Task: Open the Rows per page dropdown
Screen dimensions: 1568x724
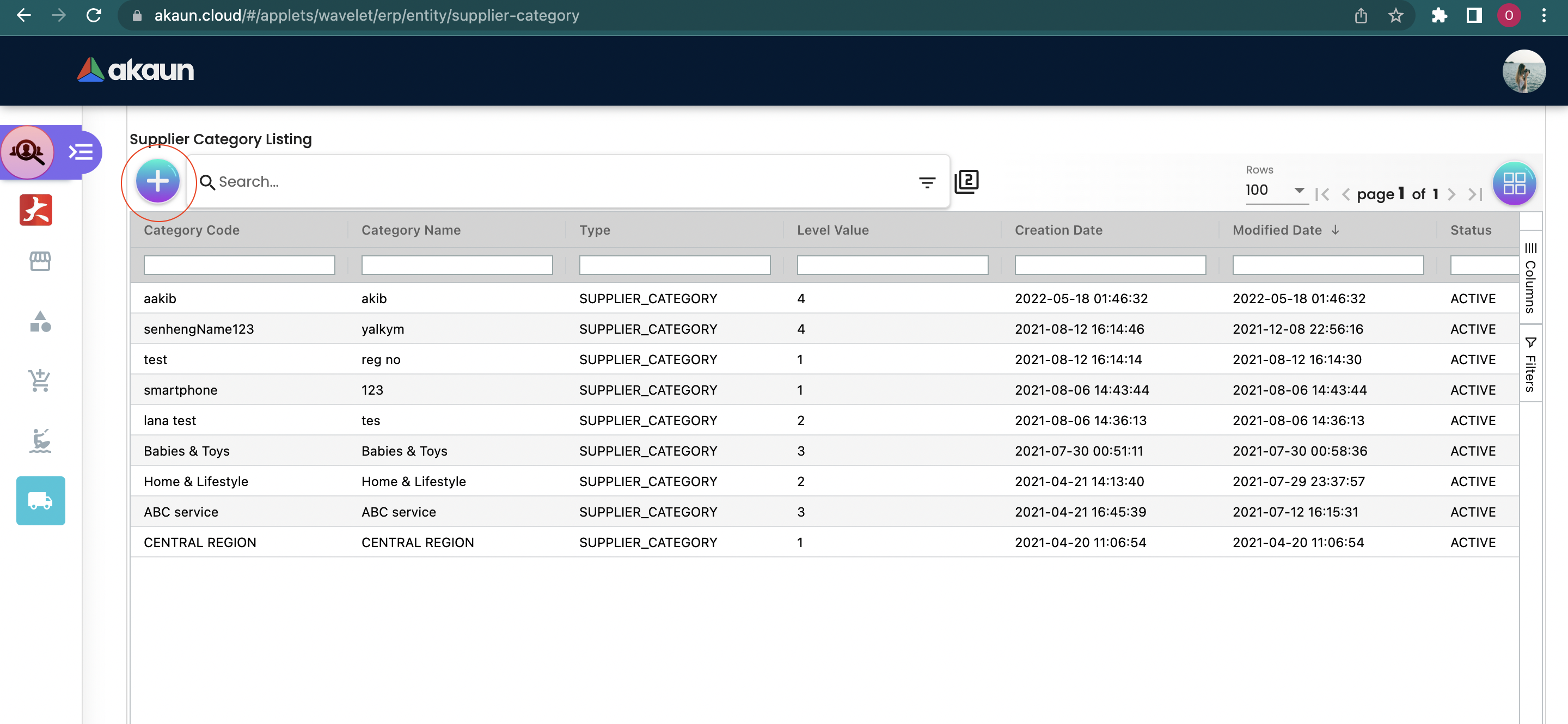Action: [1275, 191]
